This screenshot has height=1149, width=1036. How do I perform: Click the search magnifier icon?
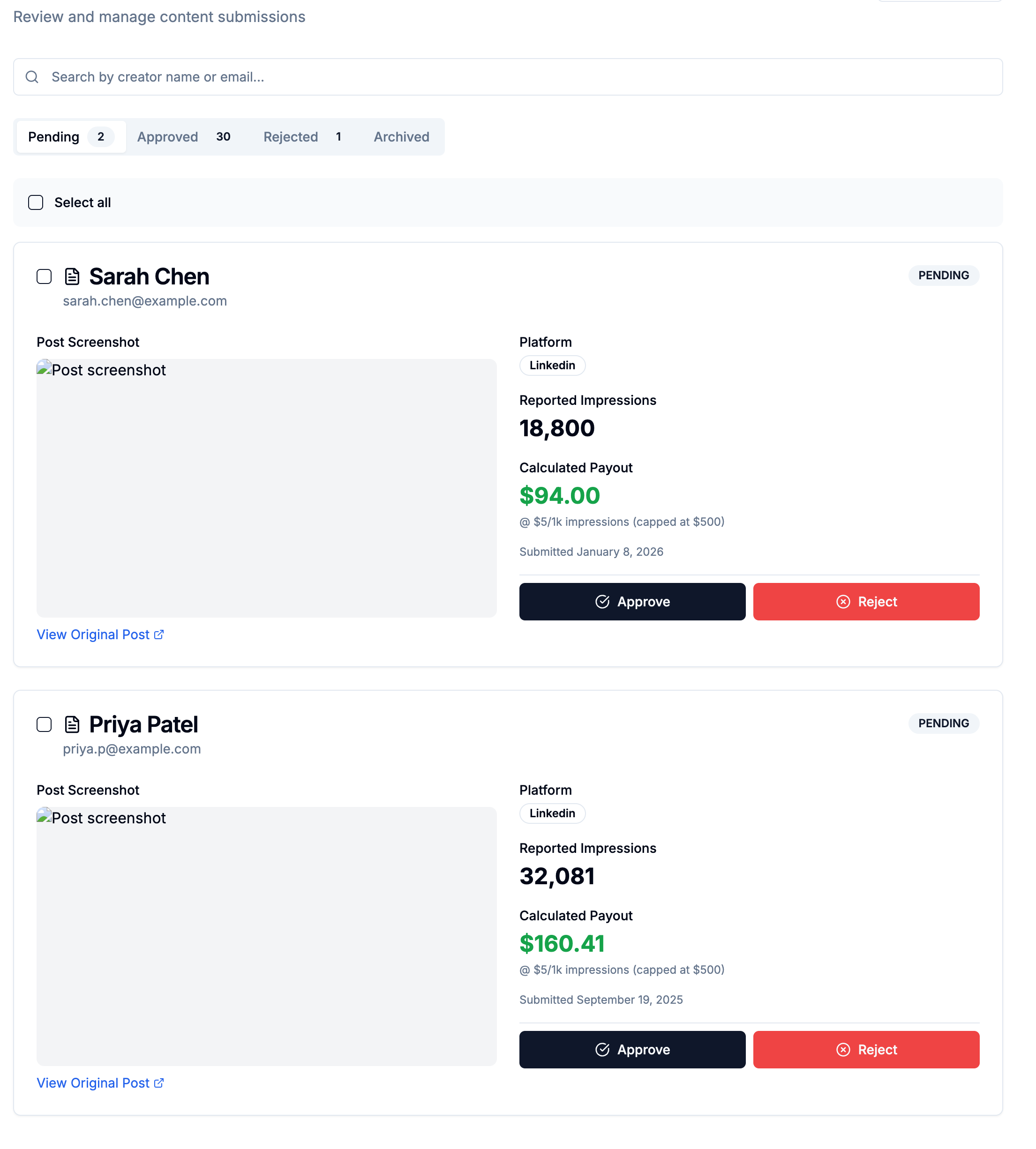pos(32,77)
